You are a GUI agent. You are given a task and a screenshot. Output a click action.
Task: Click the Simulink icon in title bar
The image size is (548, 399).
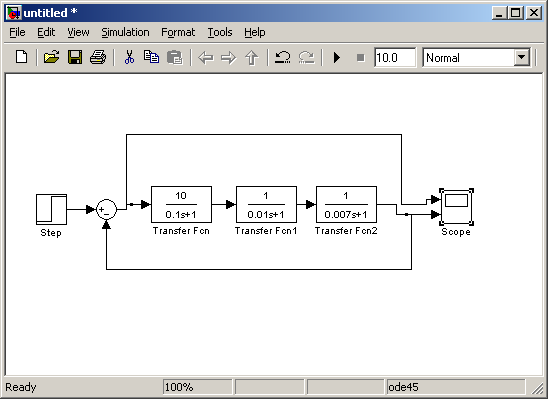coord(13,13)
